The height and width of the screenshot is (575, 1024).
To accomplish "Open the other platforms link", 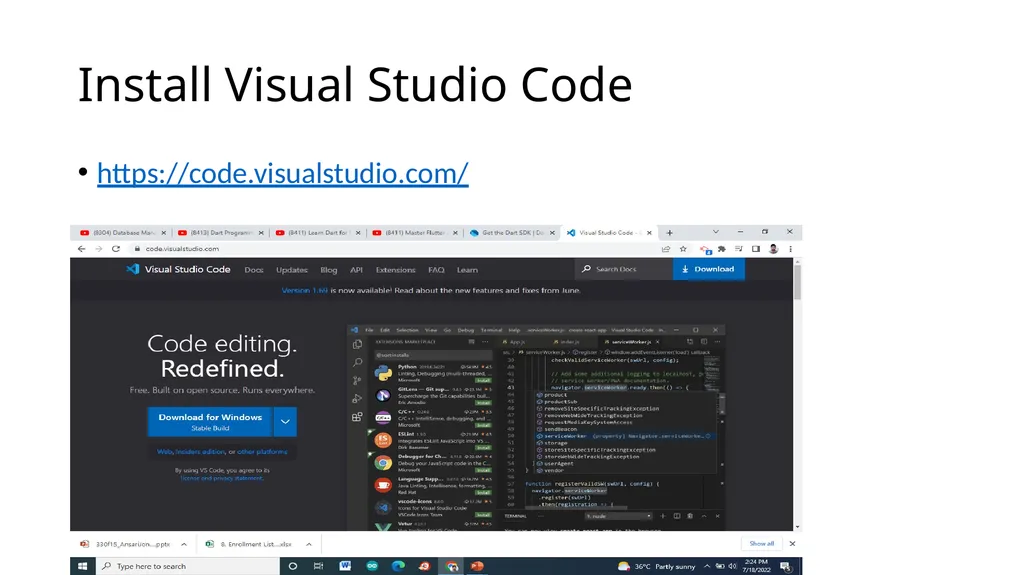I will [262, 452].
